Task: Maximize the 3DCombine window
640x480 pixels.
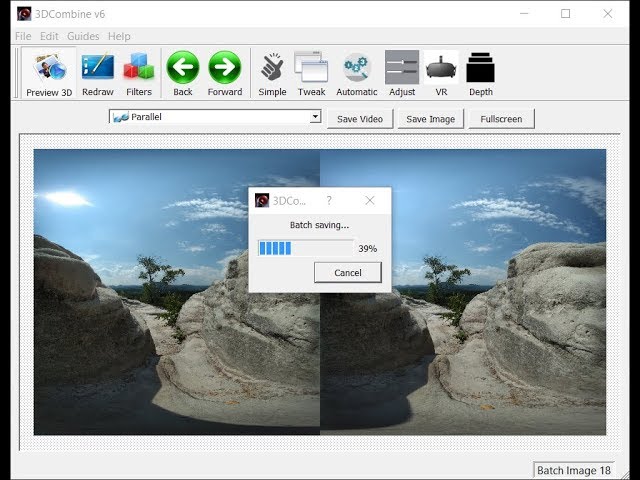Action: coord(565,13)
